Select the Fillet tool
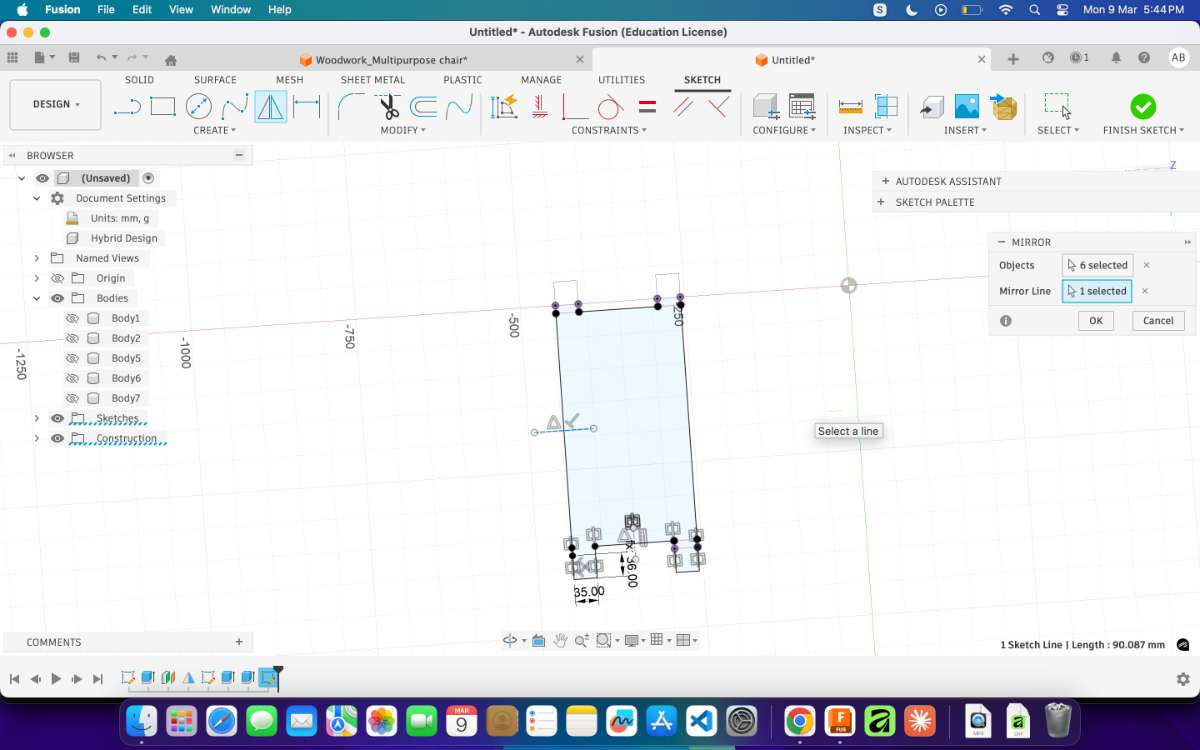1200x750 pixels. click(x=350, y=106)
